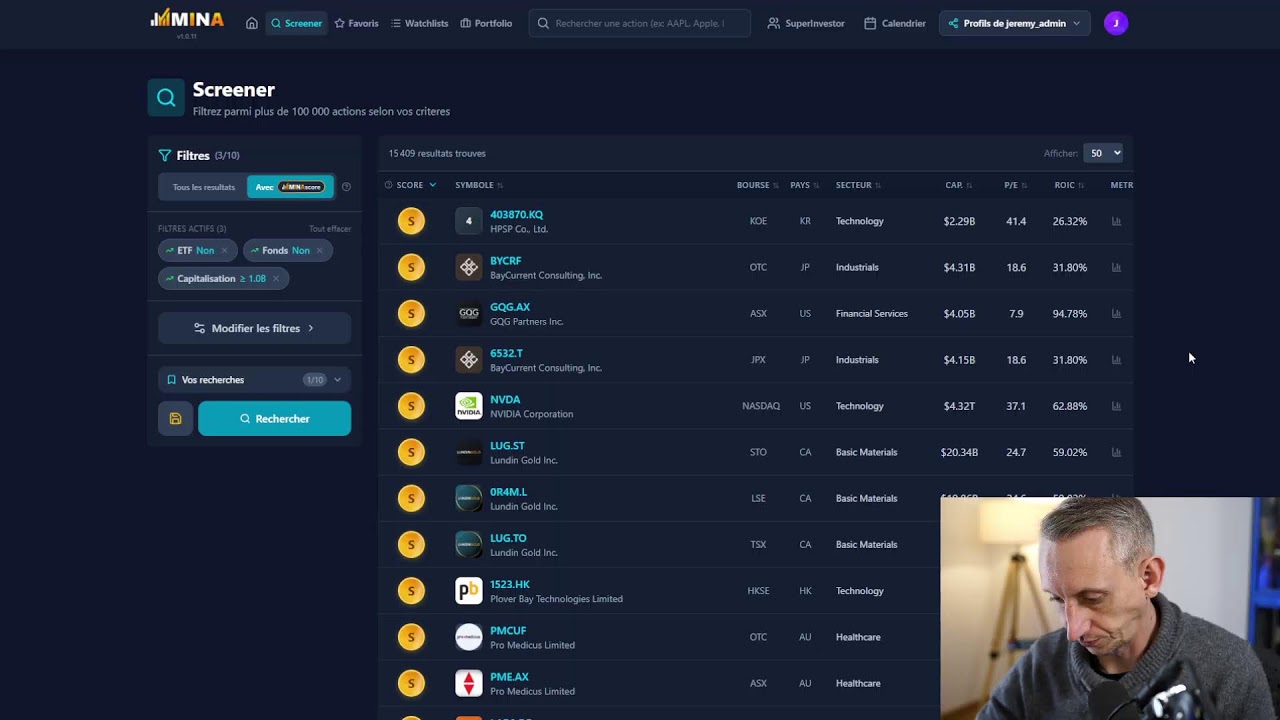Open the Afficher 50 results dropdown
The image size is (1280, 720).
1104,153
